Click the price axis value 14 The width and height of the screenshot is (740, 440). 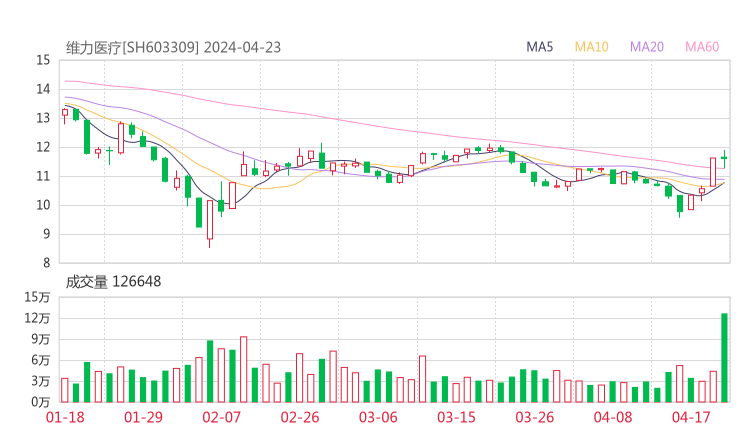pos(43,89)
